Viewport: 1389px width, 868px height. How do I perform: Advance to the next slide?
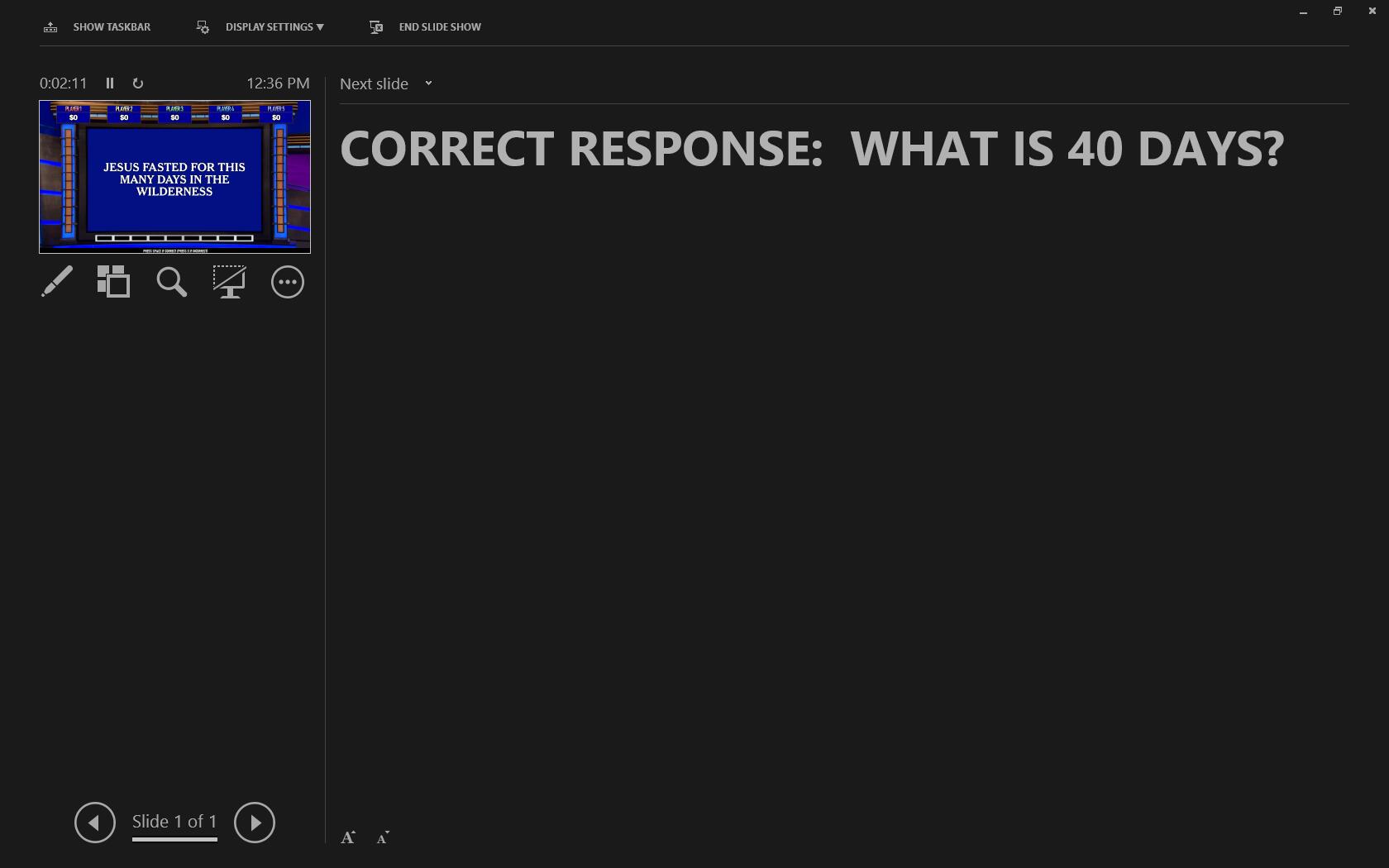pos(255,823)
